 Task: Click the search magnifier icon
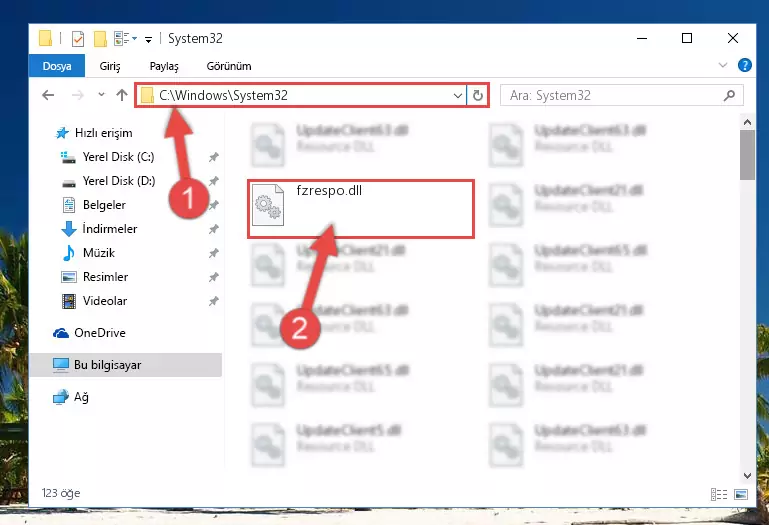tap(729, 95)
